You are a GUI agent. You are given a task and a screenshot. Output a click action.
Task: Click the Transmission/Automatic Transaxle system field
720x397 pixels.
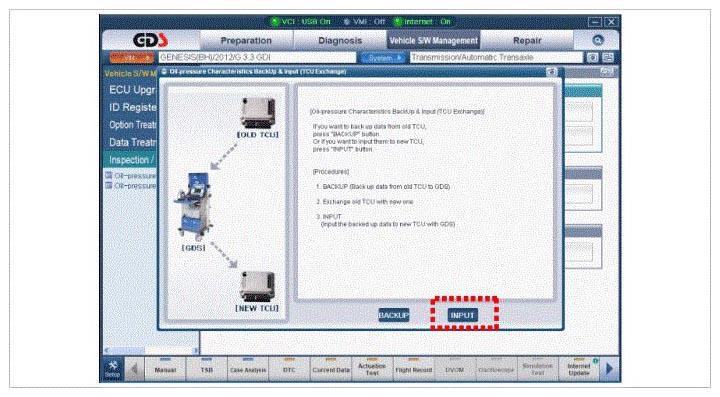(496, 57)
